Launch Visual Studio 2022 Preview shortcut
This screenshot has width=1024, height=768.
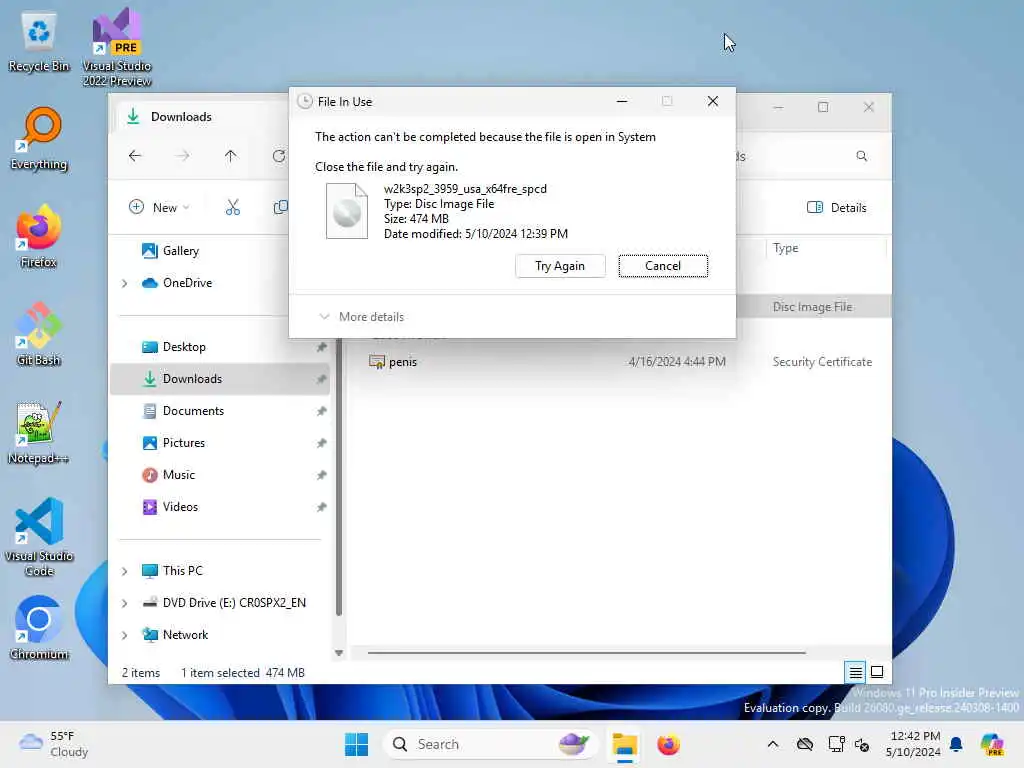pyautogui.click(x=117, y=47)
